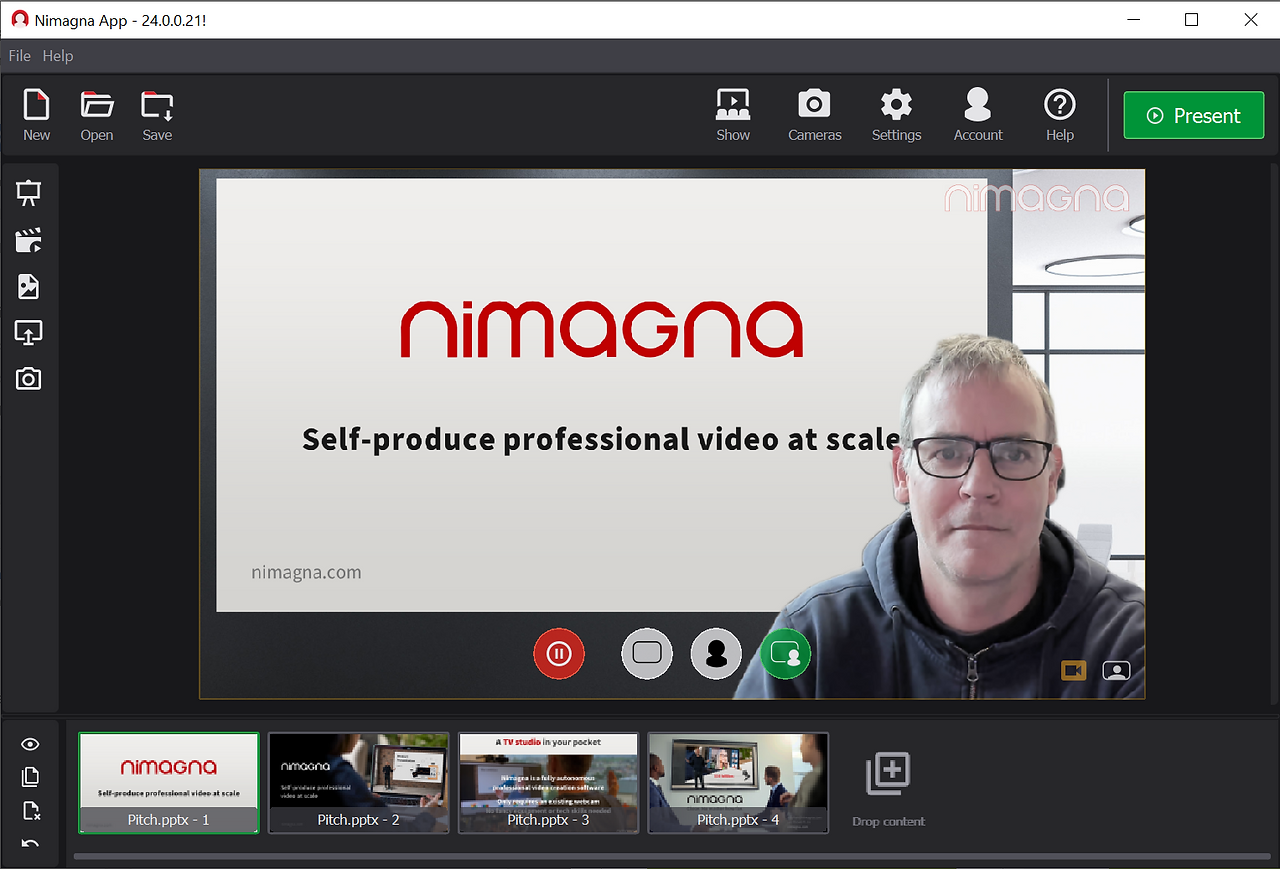Click the slide strip horizontal scrollbar

pos(672,856)
